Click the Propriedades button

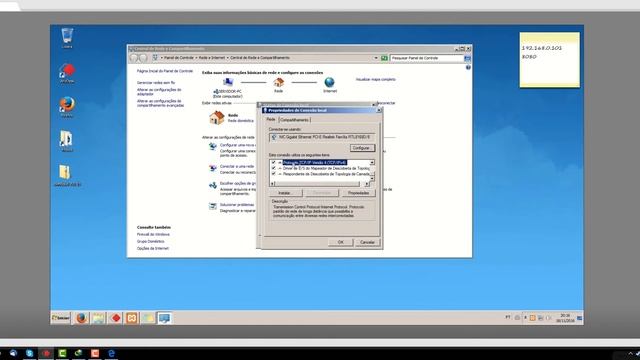click(358, 193)
